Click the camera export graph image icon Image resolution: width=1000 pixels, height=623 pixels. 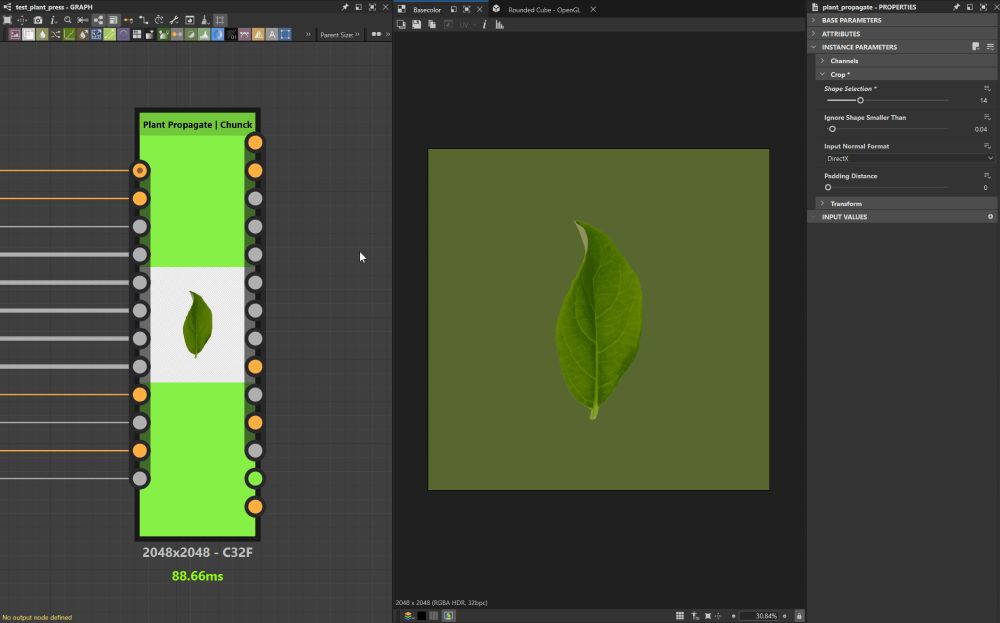click(x=38, y=20)
